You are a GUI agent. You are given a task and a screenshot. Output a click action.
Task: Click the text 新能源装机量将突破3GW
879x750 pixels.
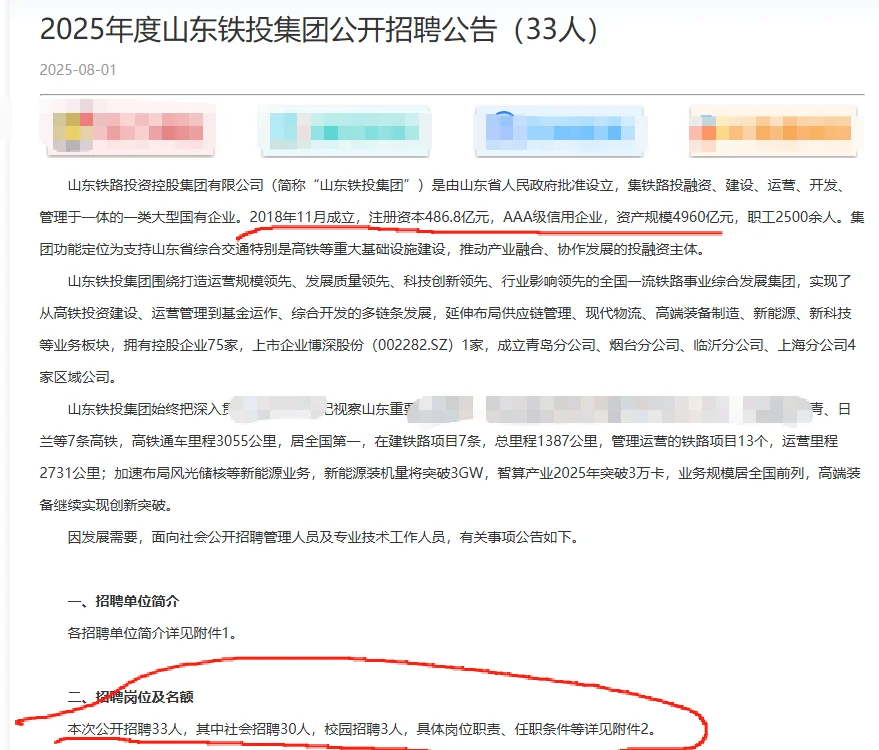click(x=403, y=473)
